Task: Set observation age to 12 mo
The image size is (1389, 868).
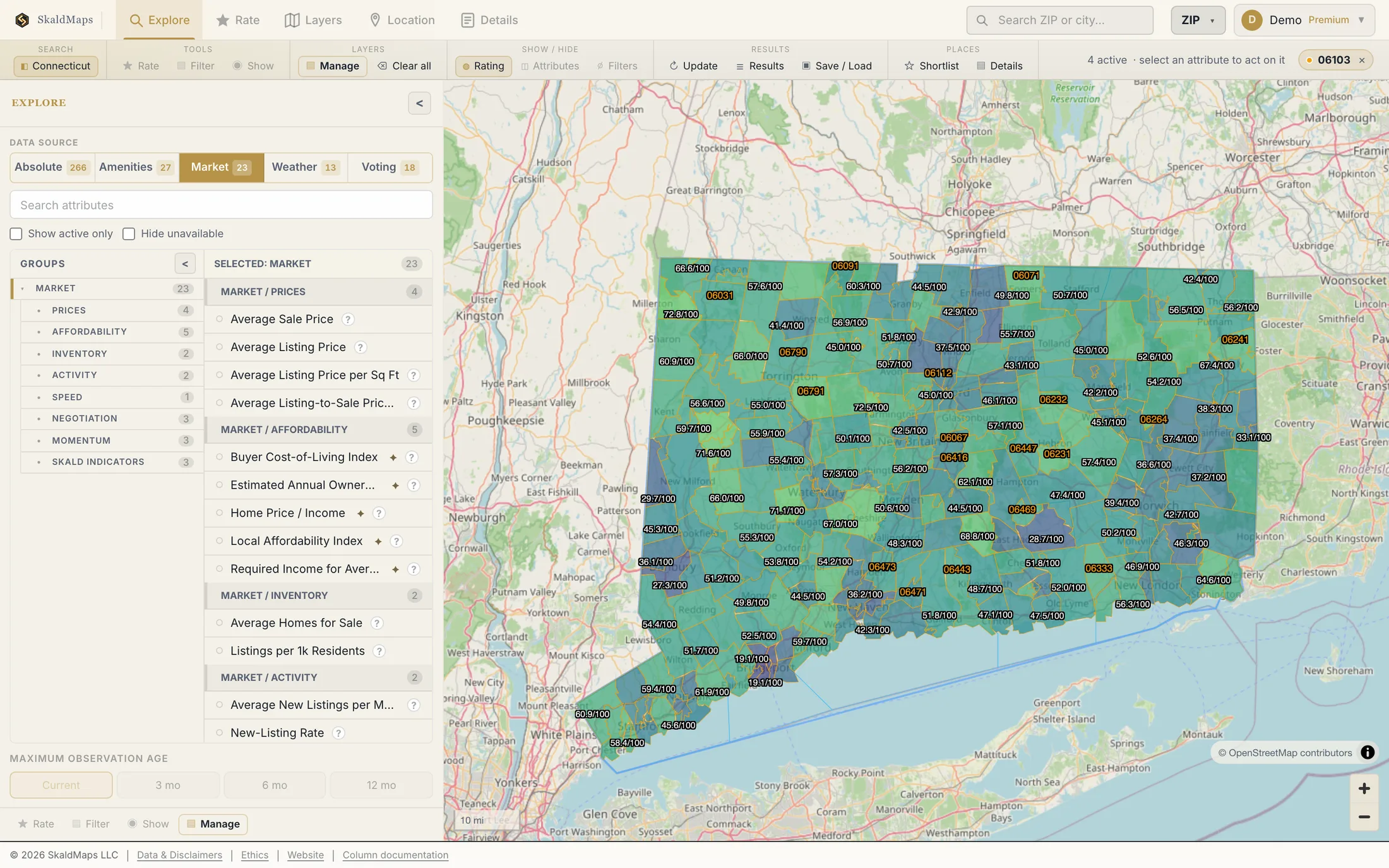Action: point(381,785)
